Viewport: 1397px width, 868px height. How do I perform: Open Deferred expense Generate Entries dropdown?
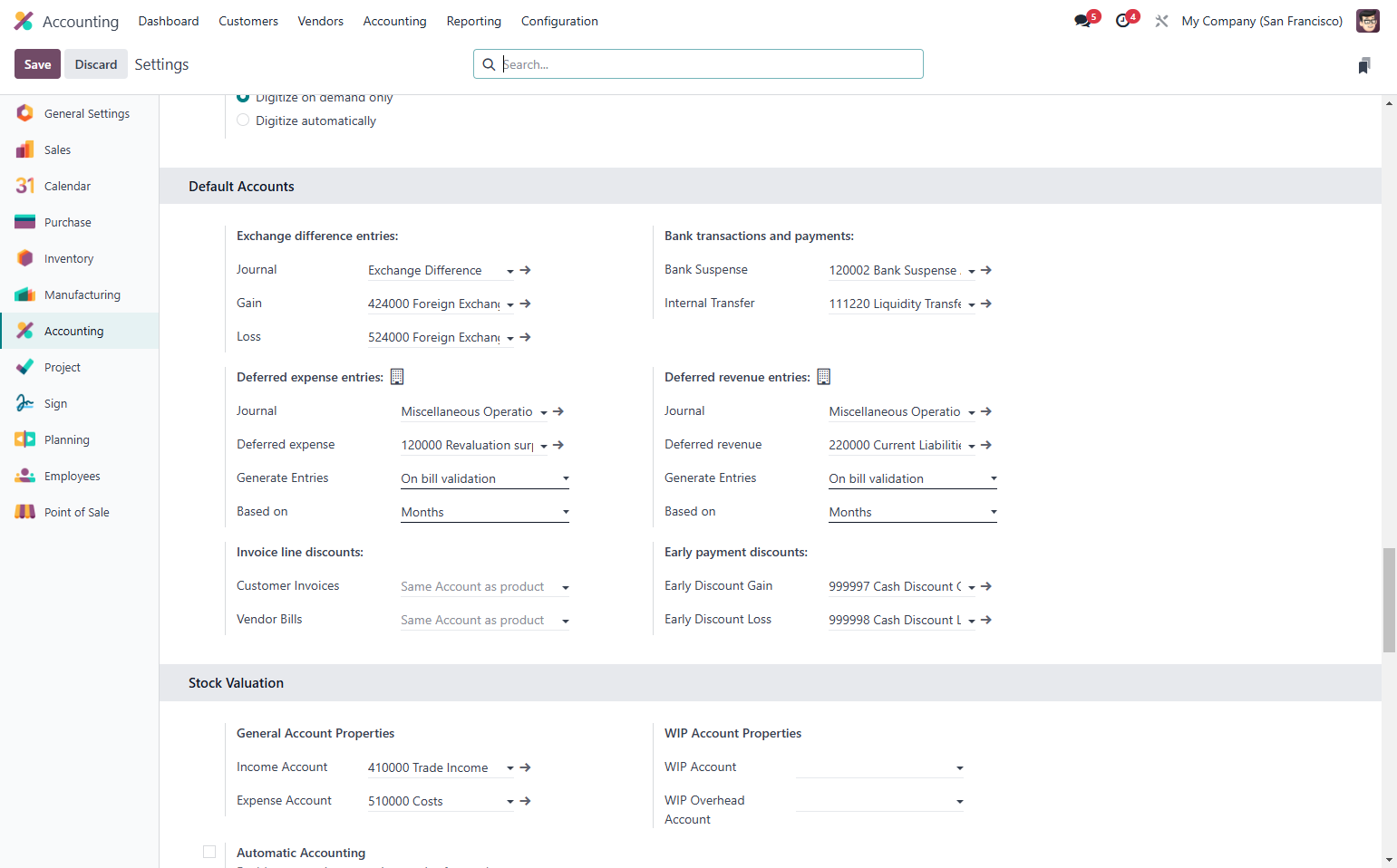point(485,478)
